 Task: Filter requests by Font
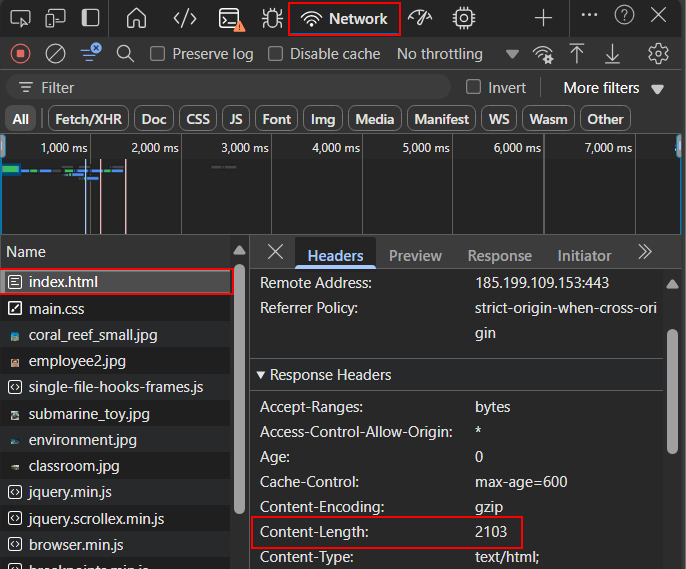[x=276, y=119]
